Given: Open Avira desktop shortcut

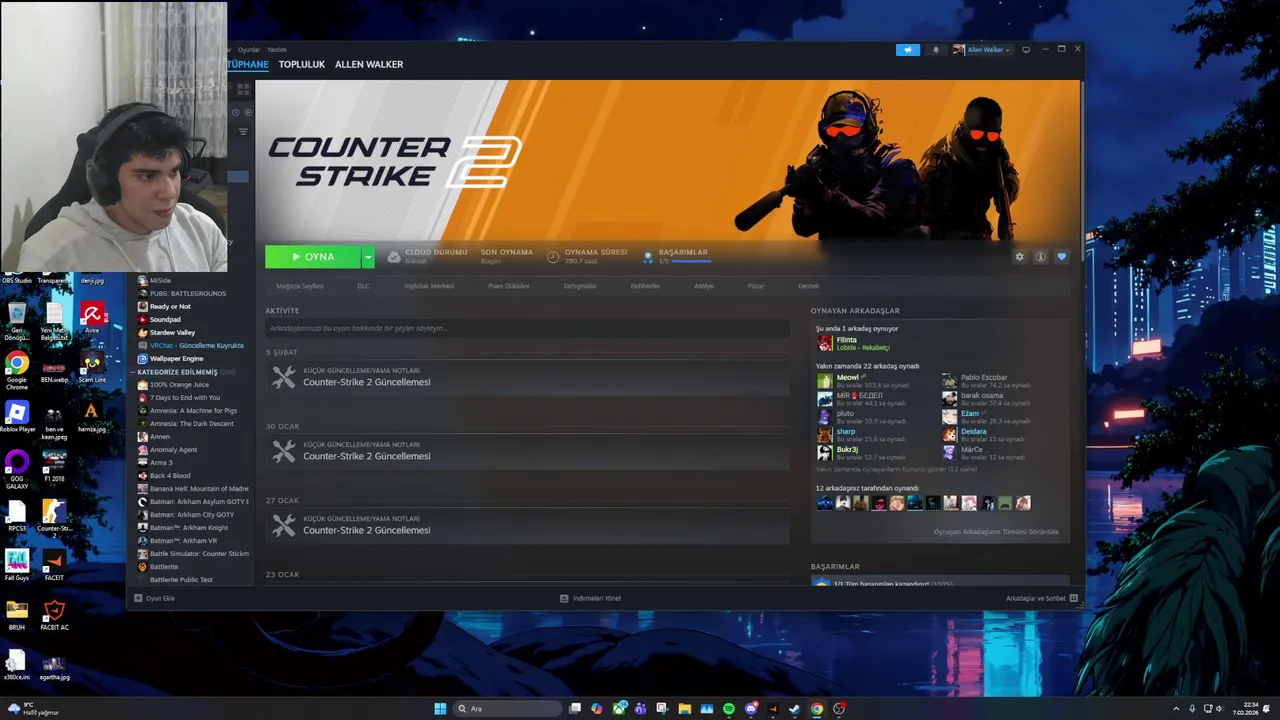Looking at the screenshot, I should click(92, 319).
